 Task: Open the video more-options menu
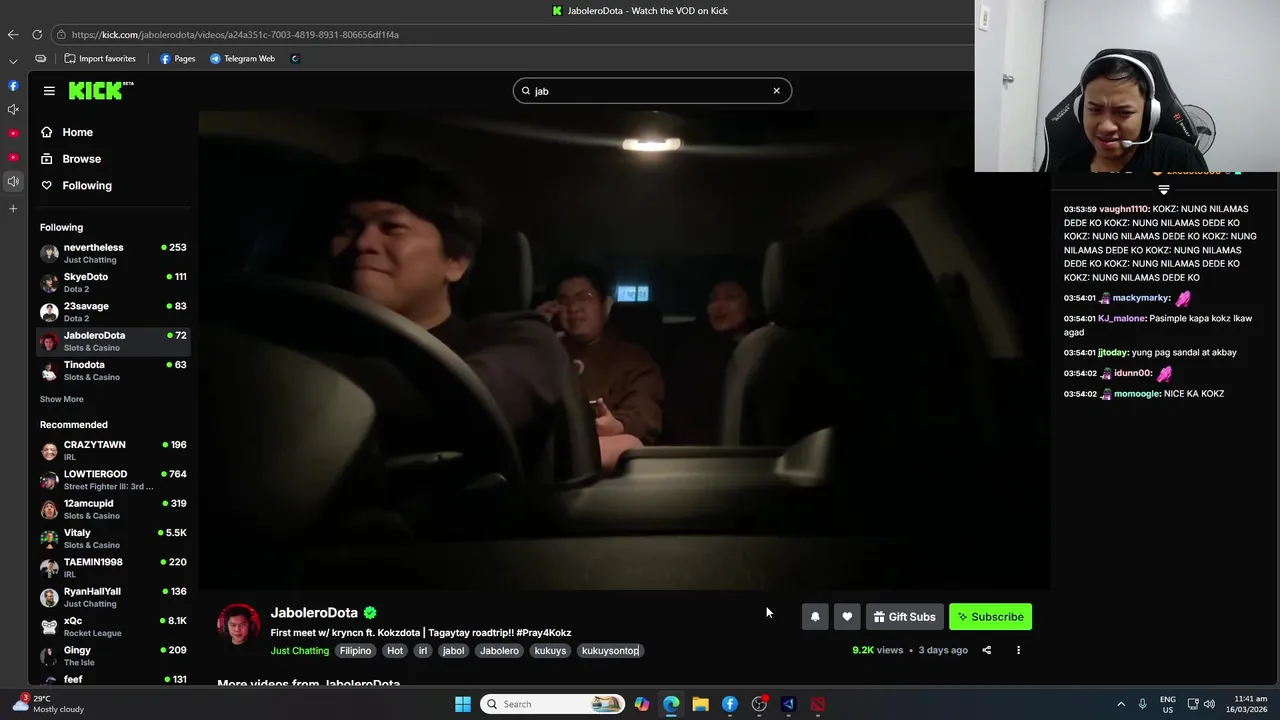[x=1018, y=650]
